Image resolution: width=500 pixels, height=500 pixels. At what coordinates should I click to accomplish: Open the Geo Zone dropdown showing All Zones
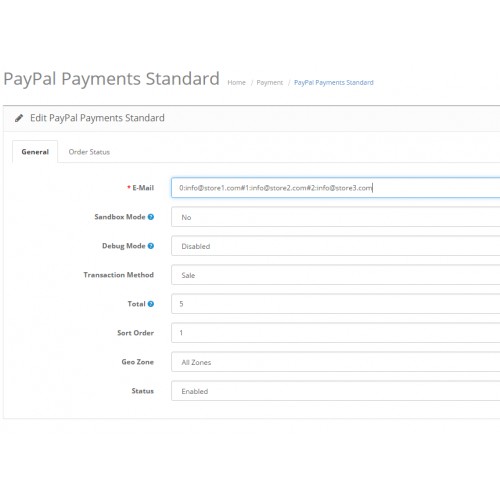point(335,362)
